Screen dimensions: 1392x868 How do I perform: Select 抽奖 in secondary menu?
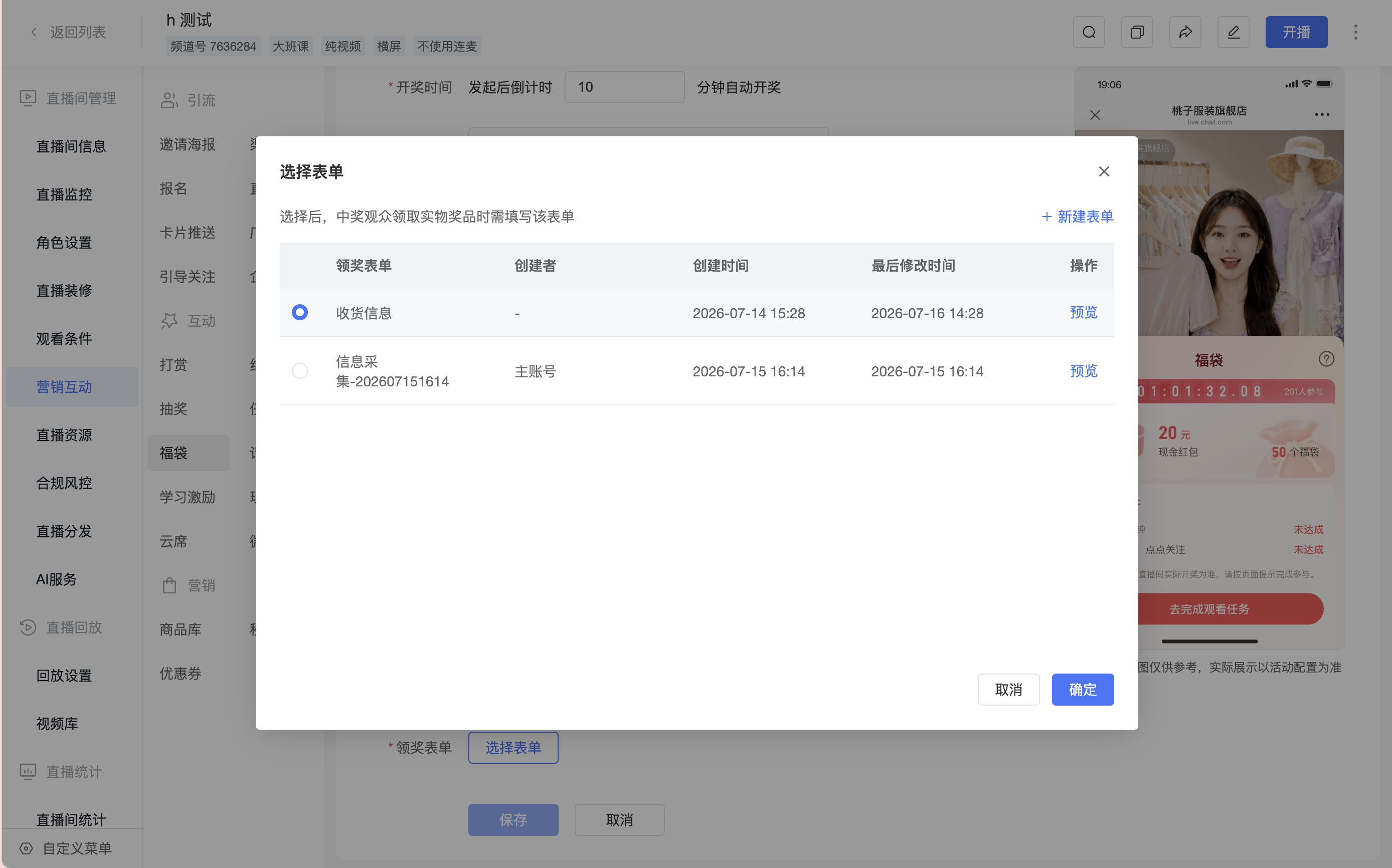tap(173, 409)
